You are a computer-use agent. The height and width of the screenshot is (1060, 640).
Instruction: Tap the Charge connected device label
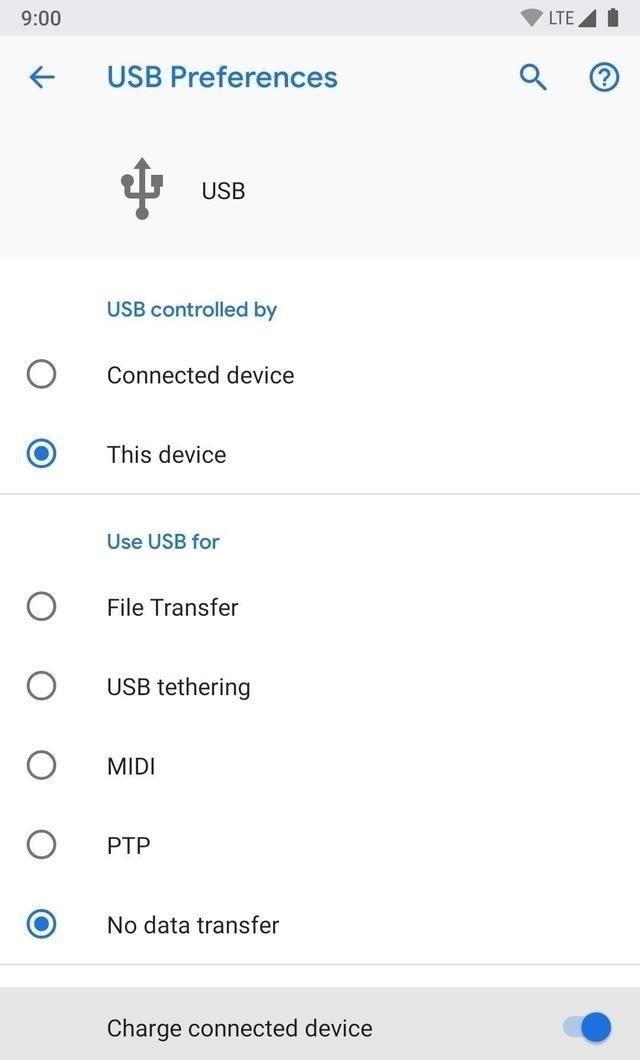pyautogui.click(x=239, y=1028)
